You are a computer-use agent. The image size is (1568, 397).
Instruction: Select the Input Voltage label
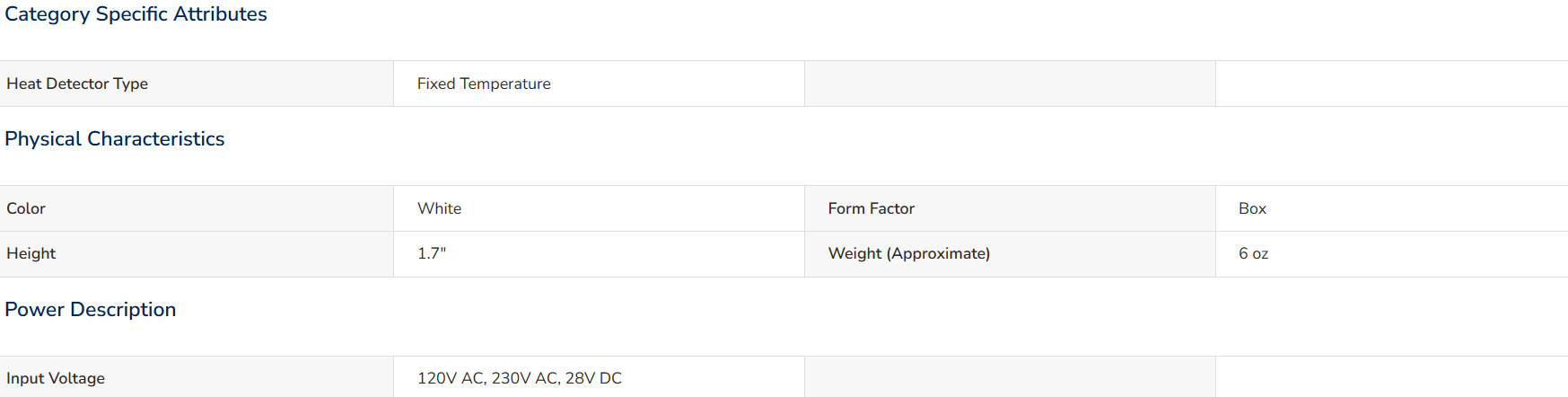pos(56,378)
